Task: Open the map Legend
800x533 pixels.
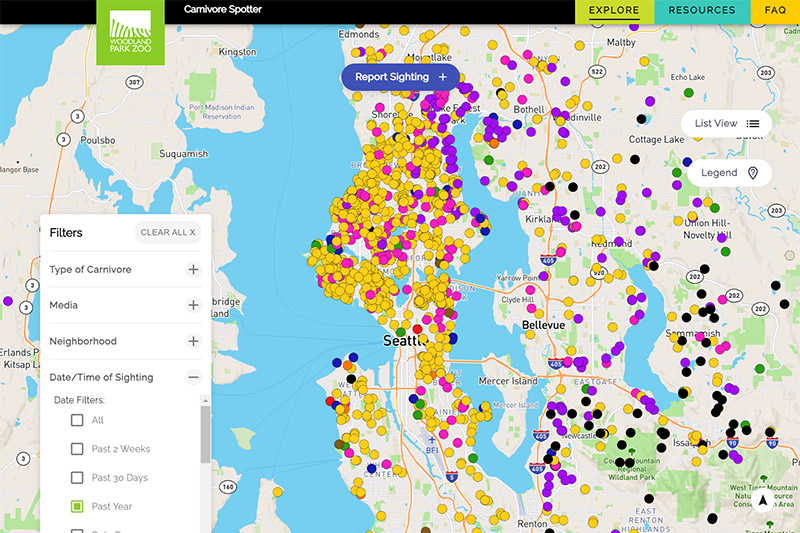Action: point(729,173)
